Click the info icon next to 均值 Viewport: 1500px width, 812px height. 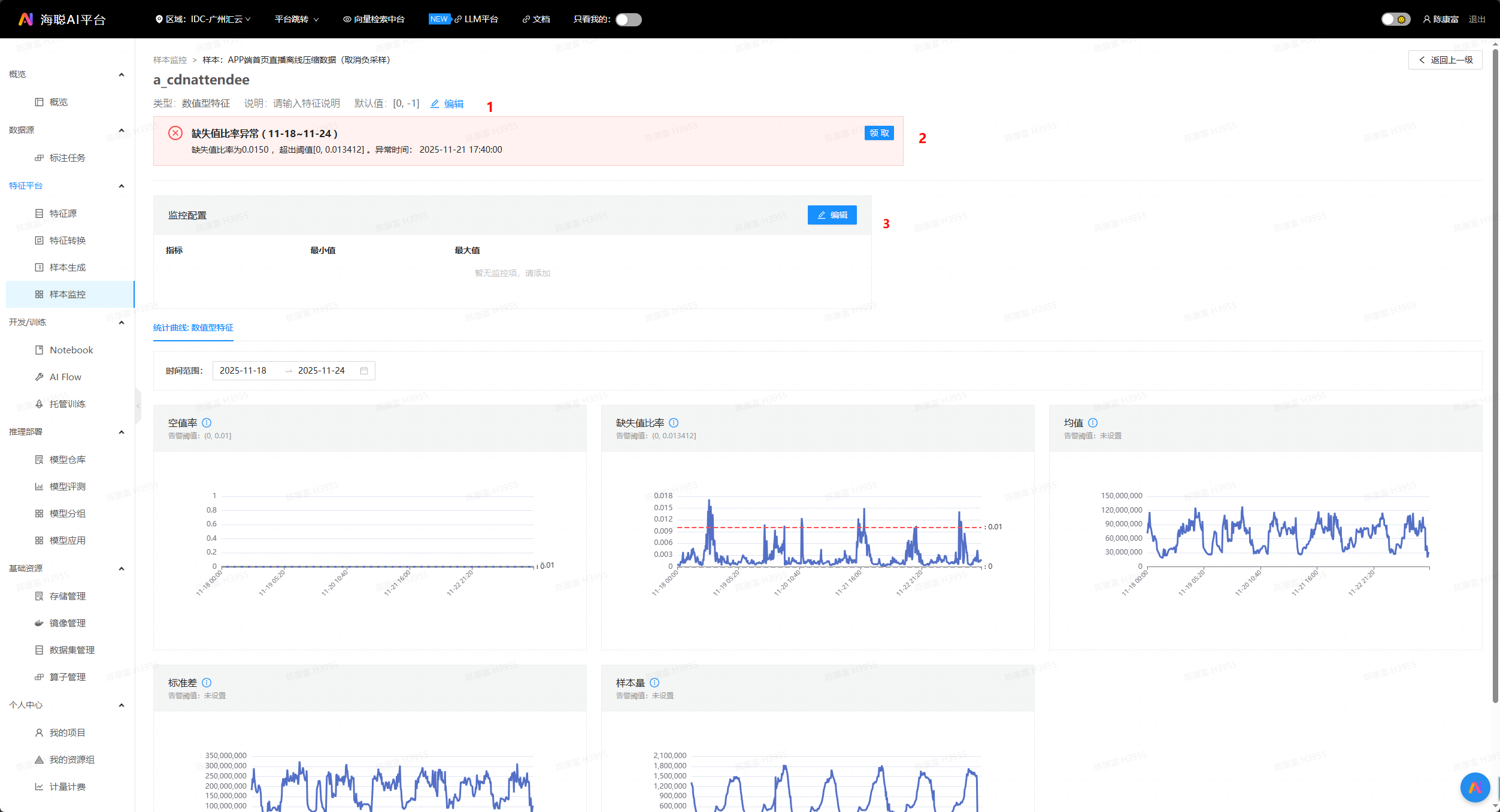coord(1093,423)
